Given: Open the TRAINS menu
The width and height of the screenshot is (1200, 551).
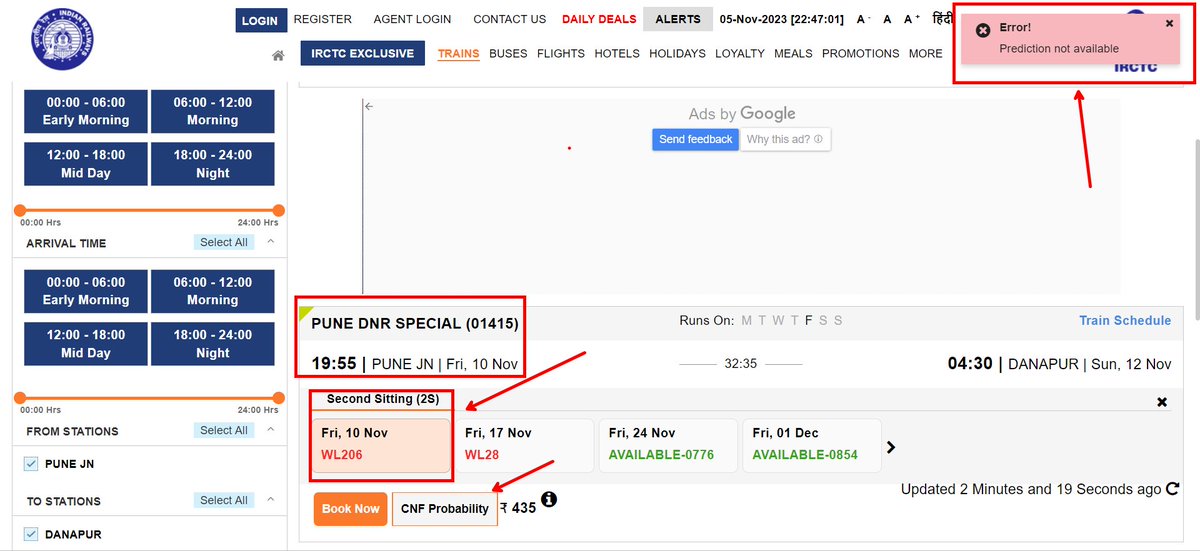Looking at the screenshot, I should 458,53.
